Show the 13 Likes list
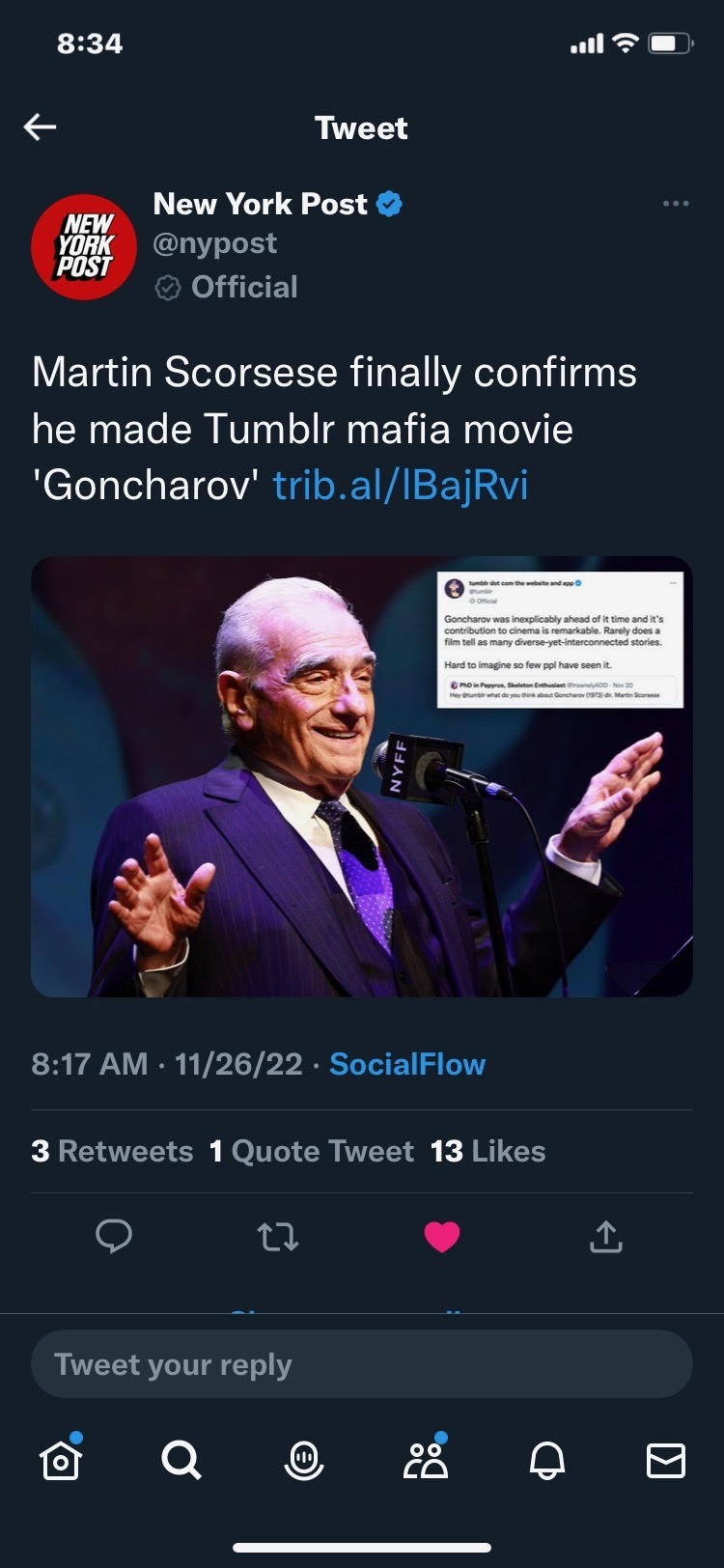The width and height of the screenshot is (724, 1568). click(x=487, y=1151)
